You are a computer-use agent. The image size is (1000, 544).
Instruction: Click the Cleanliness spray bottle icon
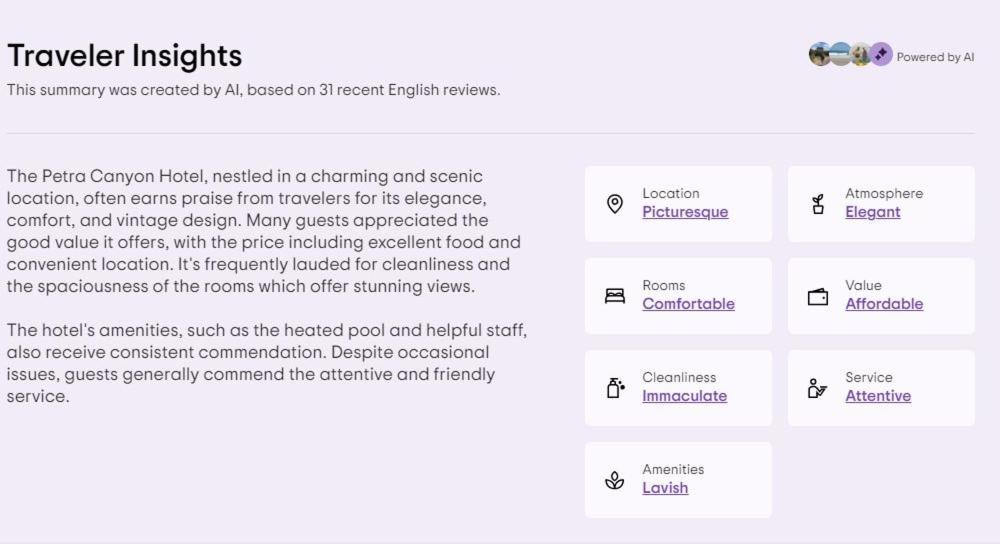point(615,388)
